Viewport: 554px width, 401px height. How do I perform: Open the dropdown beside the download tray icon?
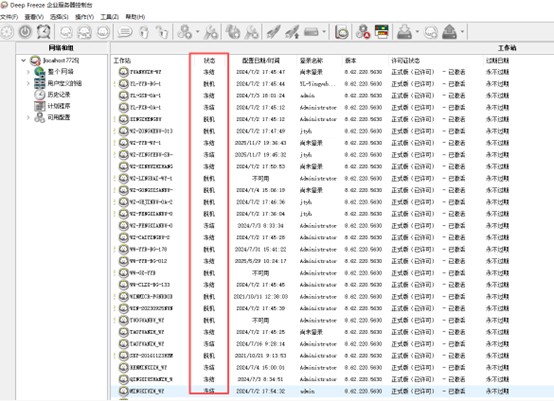pos(417,32)
